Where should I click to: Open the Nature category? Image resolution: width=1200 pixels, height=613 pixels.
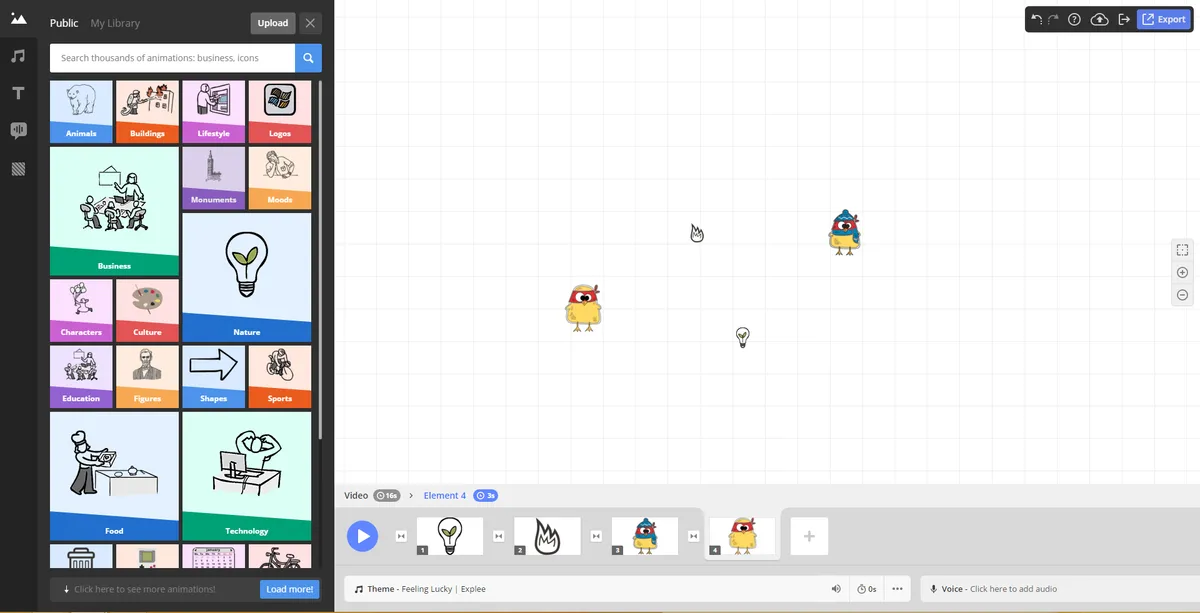tap(246, 277)
